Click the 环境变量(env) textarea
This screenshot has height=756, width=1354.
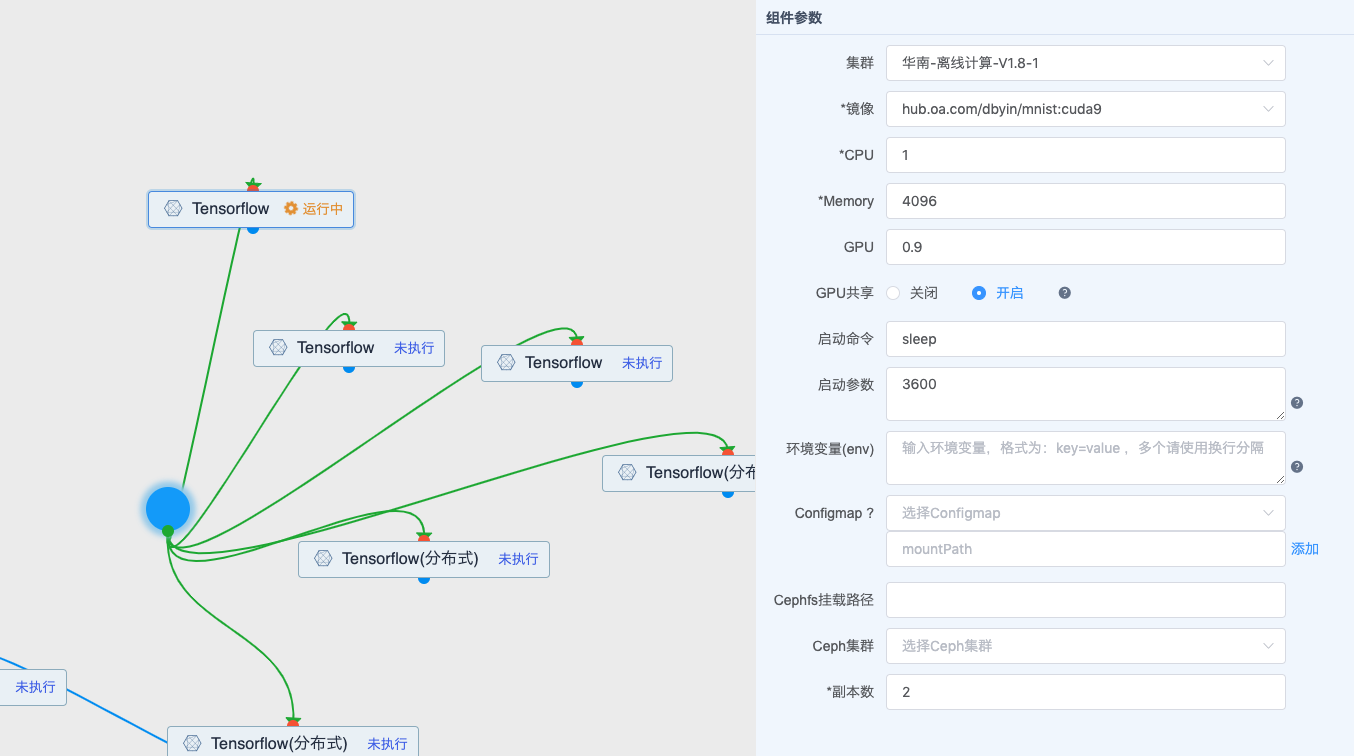click(1085, 458)
